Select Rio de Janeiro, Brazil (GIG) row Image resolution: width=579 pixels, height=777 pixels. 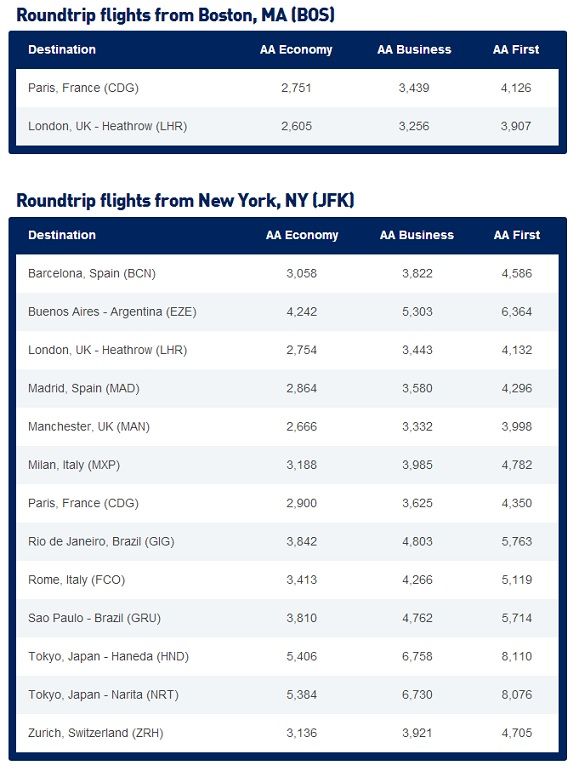click(x=287, y=541)
